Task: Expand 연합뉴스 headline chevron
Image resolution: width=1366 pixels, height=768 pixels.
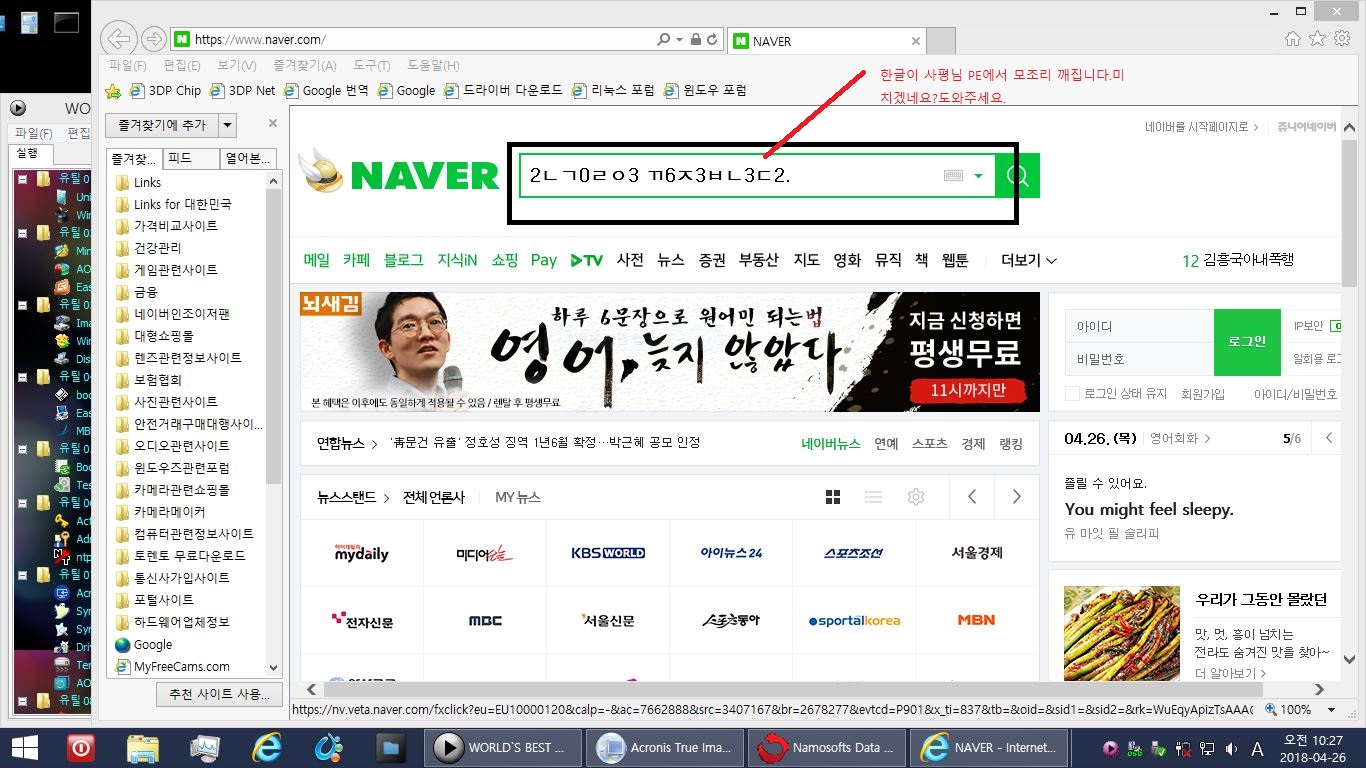Action: click(x=375, y=443)
